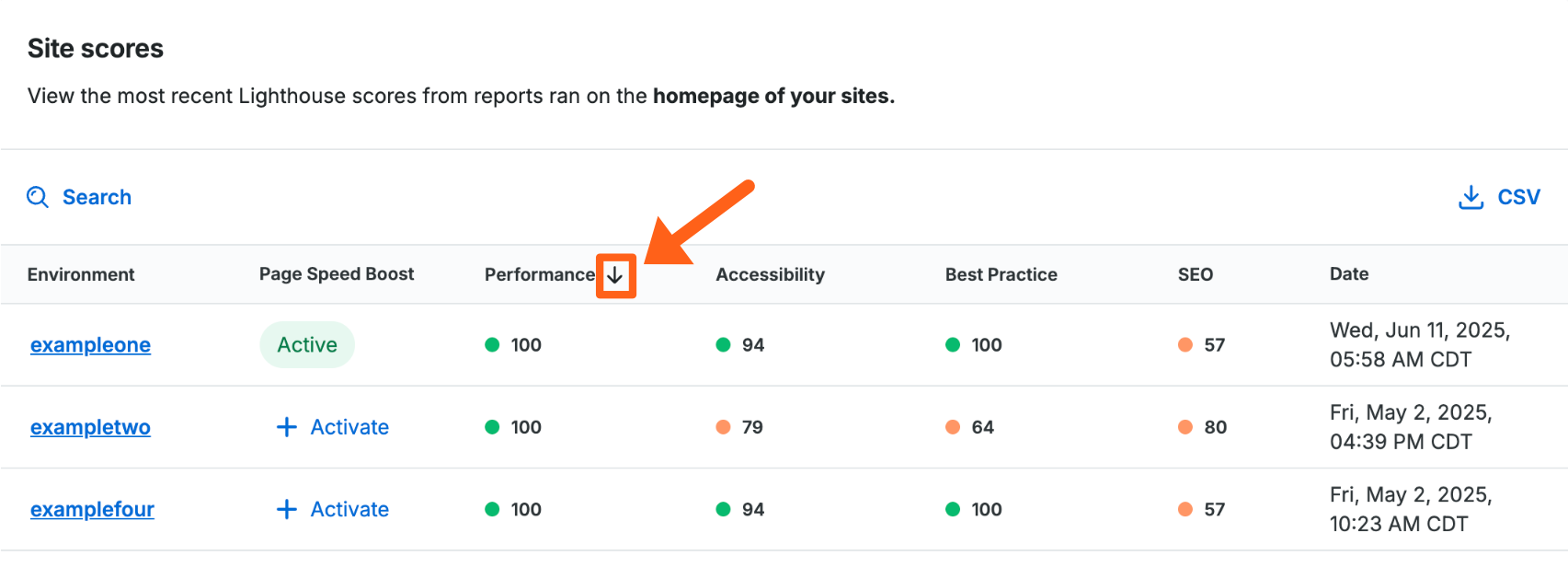Click the CSV download icon
The width and height of the screenshot is (1568, 567).
tap(1471, 197)
